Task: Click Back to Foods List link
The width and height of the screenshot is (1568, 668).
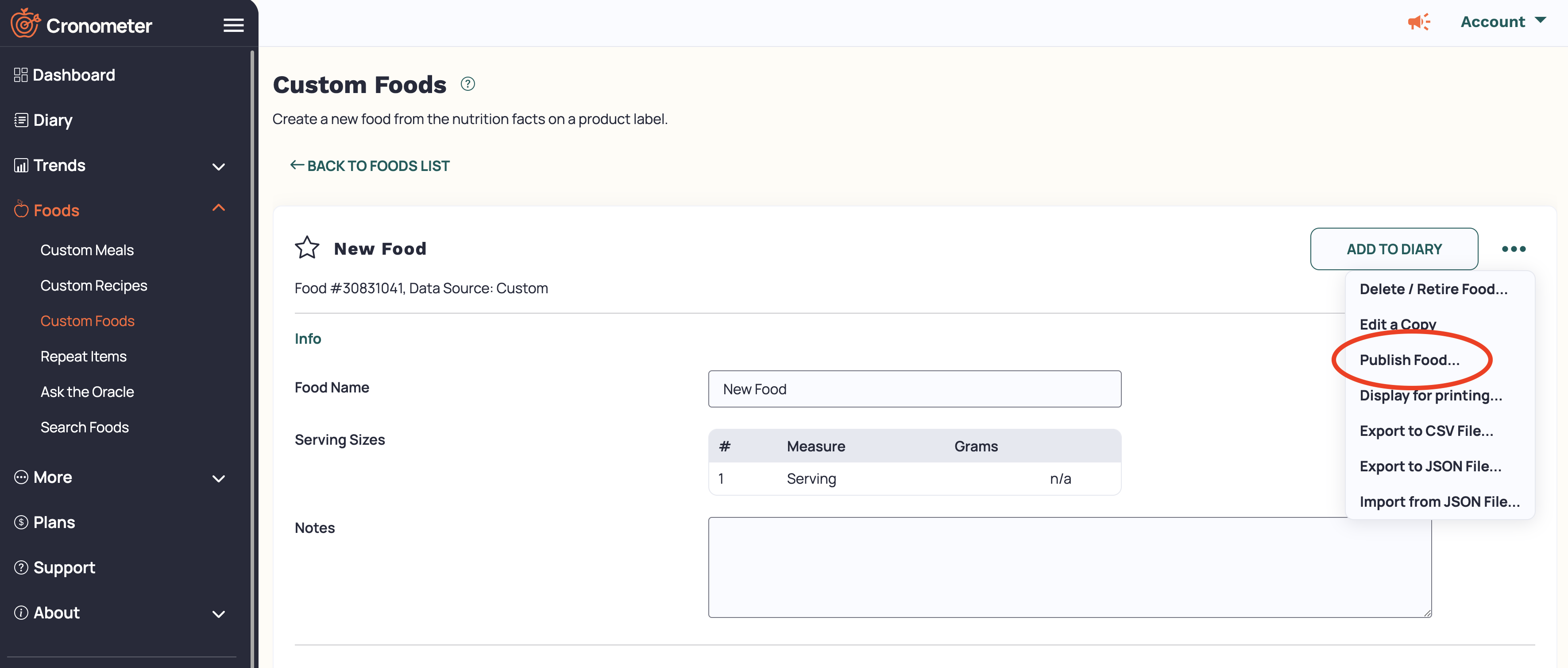Action: [370, 166]
